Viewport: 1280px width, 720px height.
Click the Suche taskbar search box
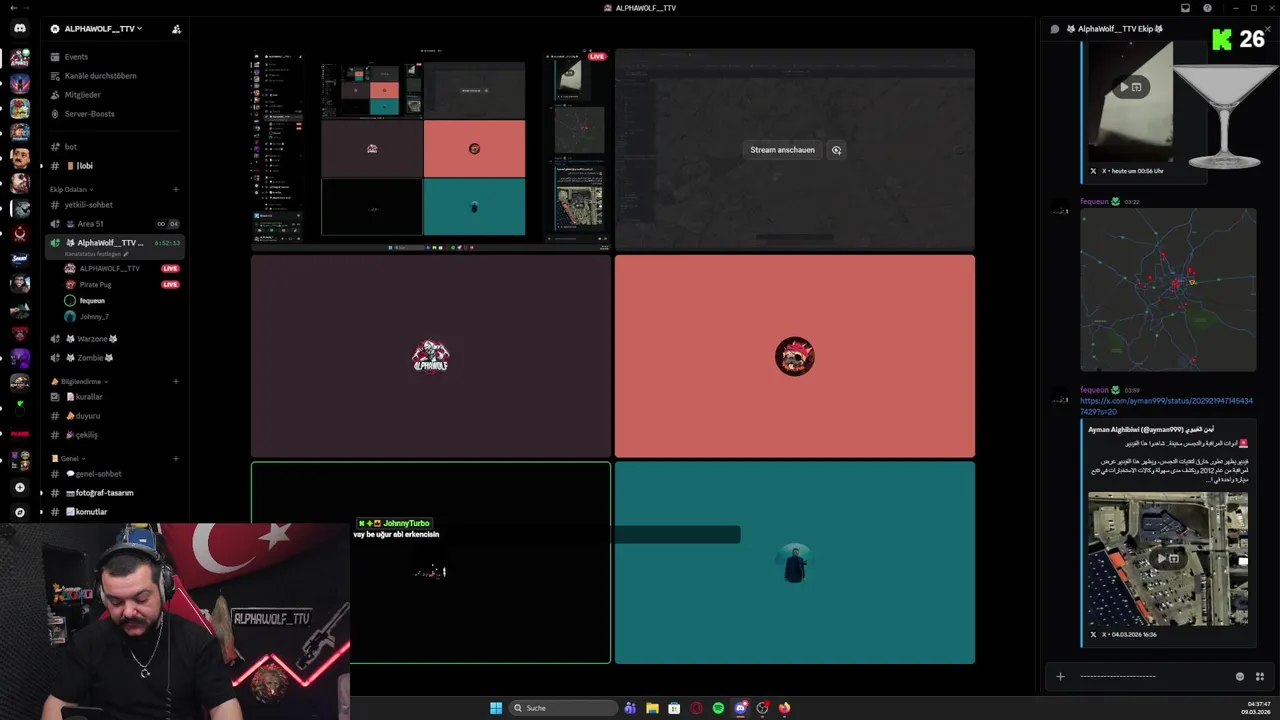(563, 708)
